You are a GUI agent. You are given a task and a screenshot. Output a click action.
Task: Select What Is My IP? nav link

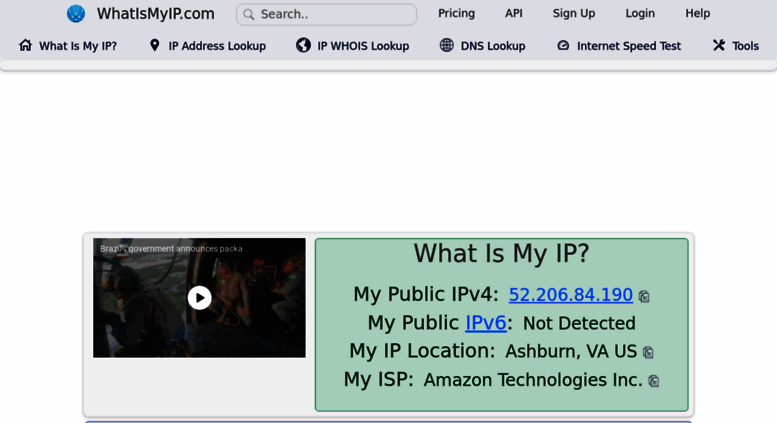pos(78,46)
